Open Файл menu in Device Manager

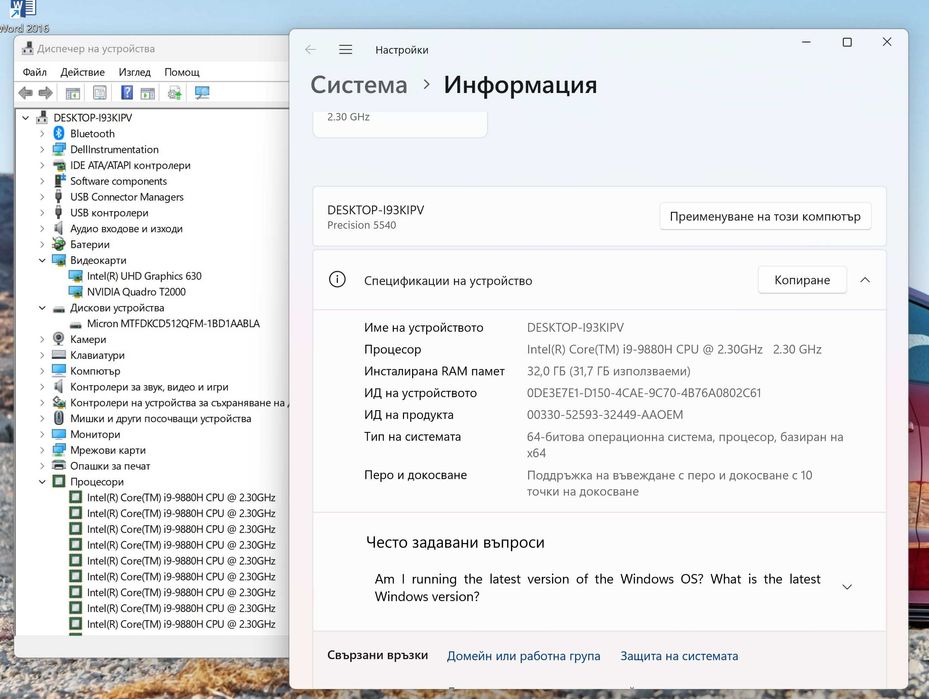[34, 72]
